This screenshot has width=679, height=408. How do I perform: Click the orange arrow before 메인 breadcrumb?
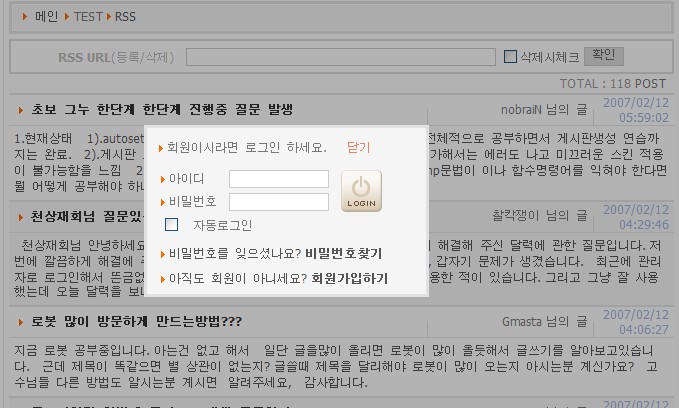point(25,17)
